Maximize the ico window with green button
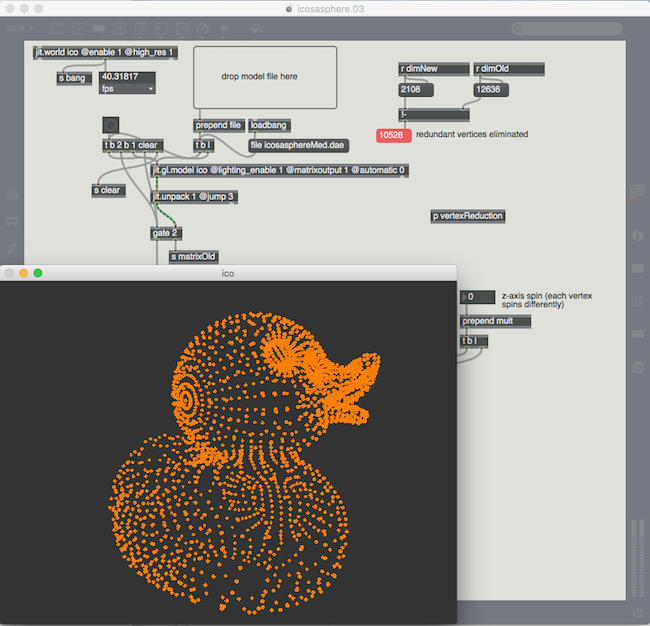 [x=38, y=273]
